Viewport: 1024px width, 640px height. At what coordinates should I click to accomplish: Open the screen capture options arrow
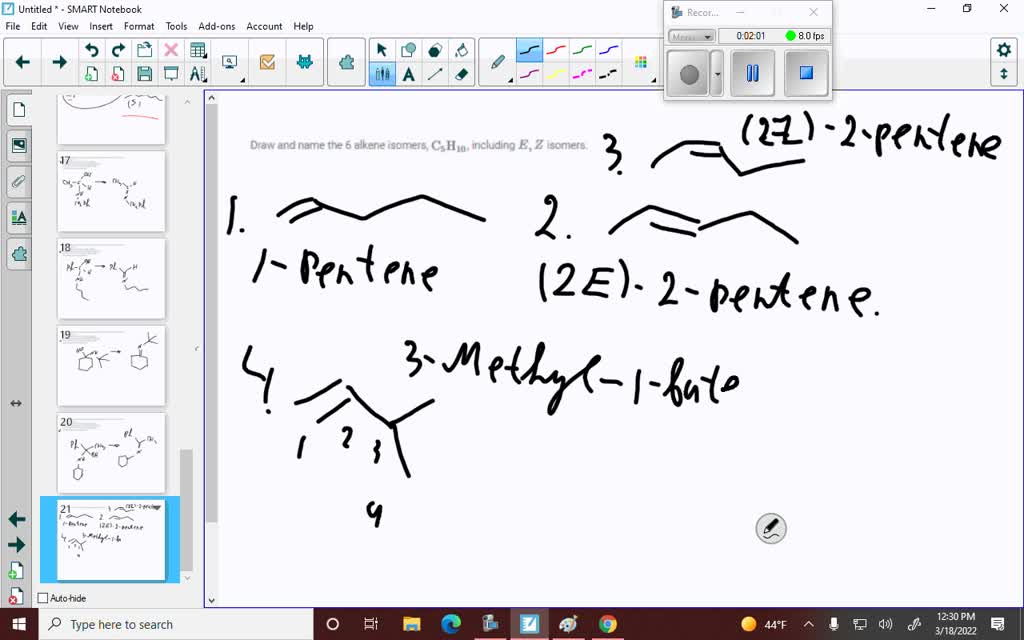(x=242, y=78)
